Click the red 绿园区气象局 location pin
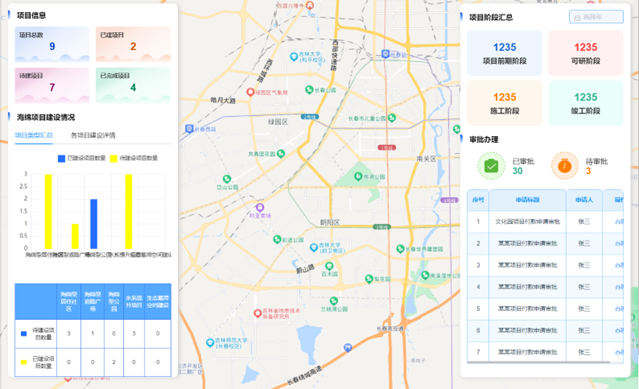 [251, 92]
